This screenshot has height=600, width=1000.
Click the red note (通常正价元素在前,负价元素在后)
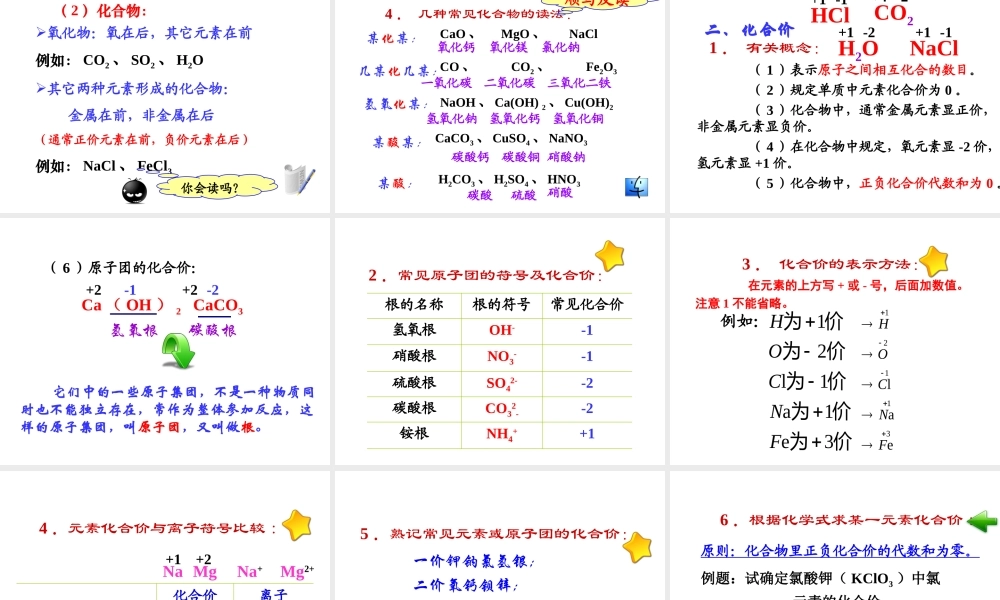(x=144, y=140)
